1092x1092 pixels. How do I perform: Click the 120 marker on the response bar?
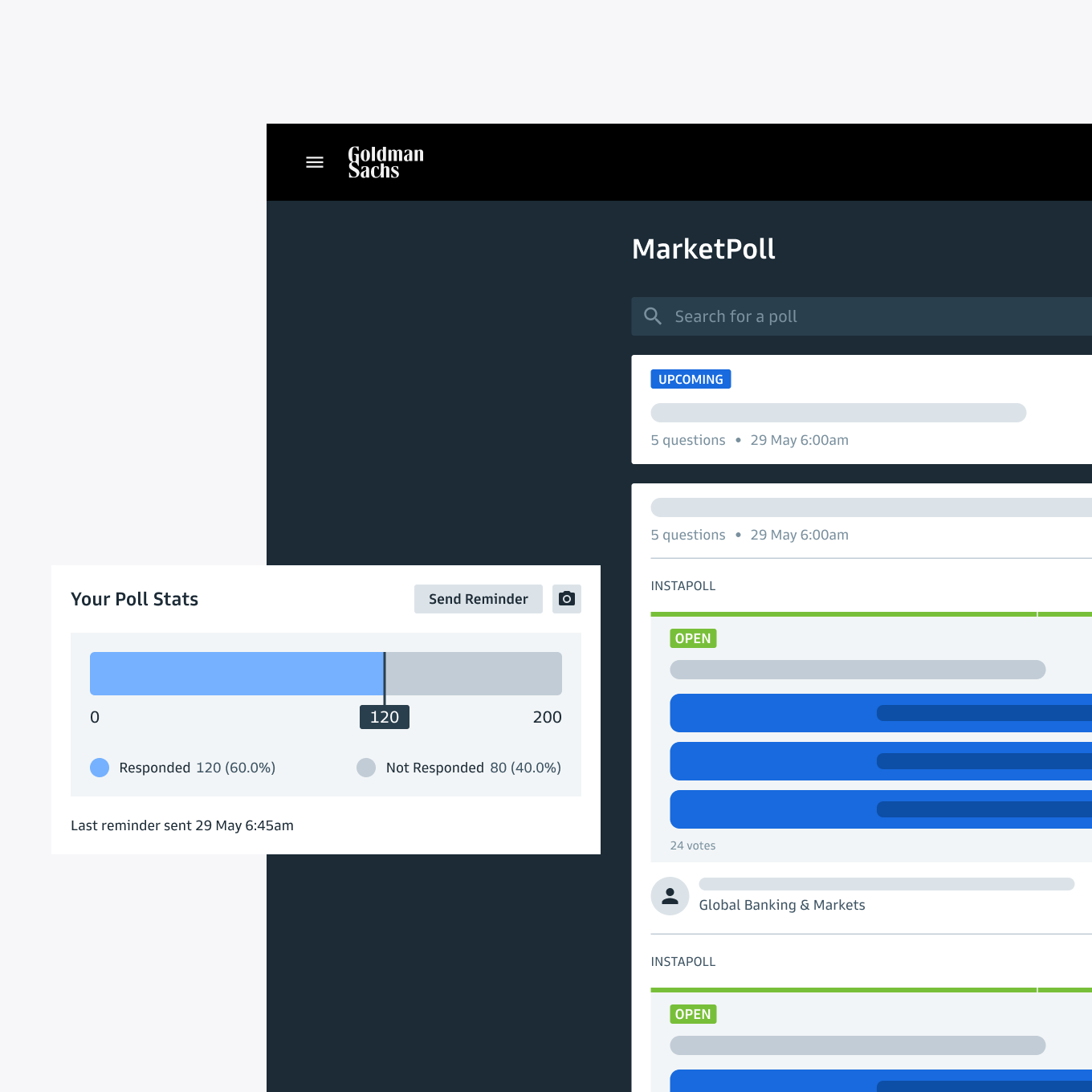pos(385,717)
